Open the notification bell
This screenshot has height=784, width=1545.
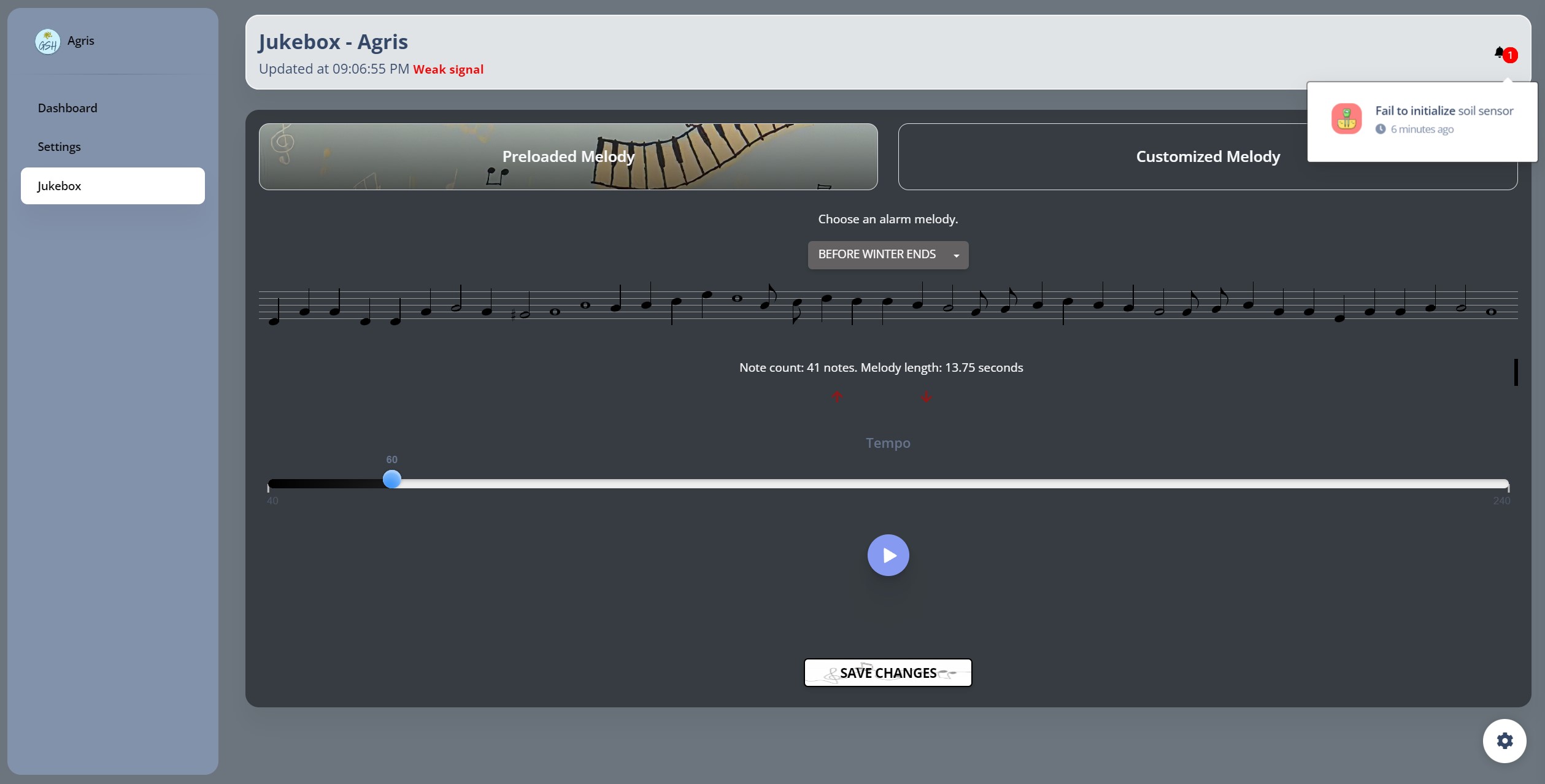click(1499, 53)
